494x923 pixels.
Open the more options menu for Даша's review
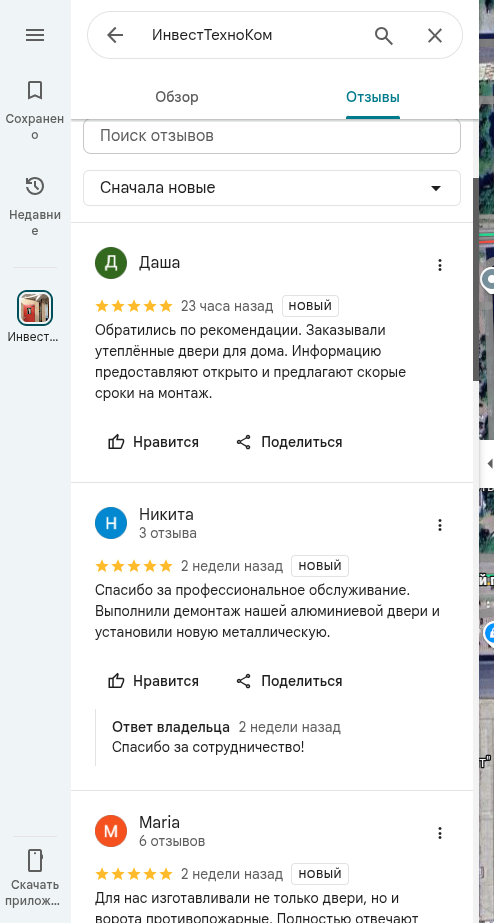tap(440, 265)
